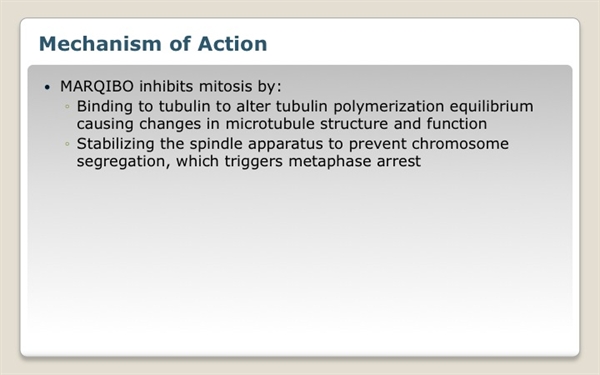Click the word segregation

[123, 161]
